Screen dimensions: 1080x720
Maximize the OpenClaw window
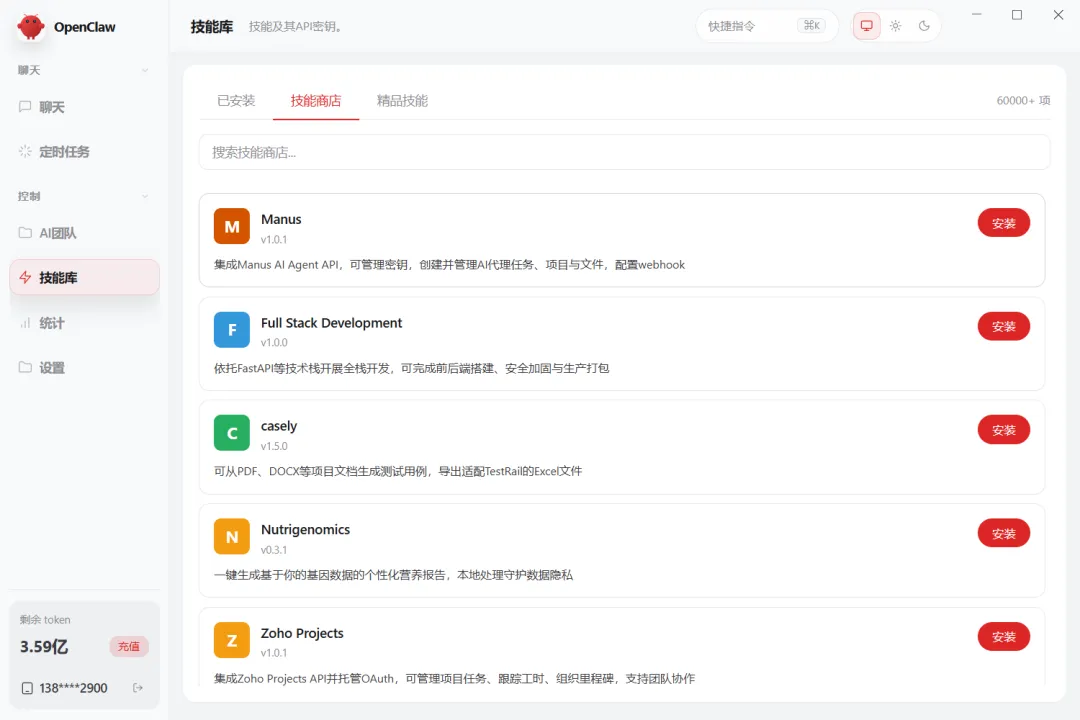click(x=1017, y=14)
